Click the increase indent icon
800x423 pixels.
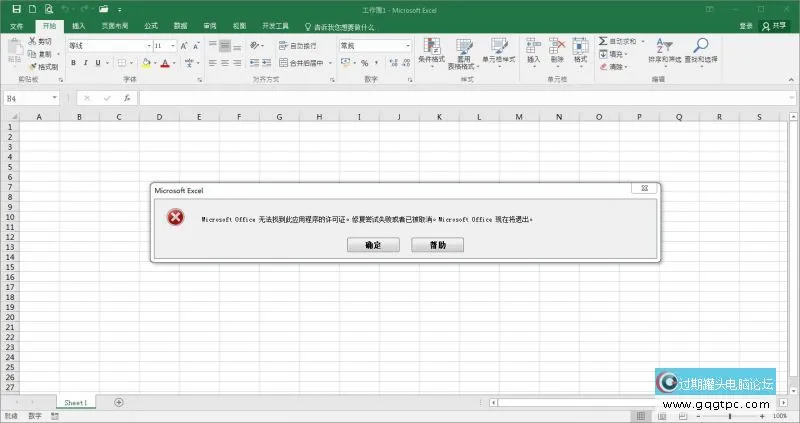266,63
